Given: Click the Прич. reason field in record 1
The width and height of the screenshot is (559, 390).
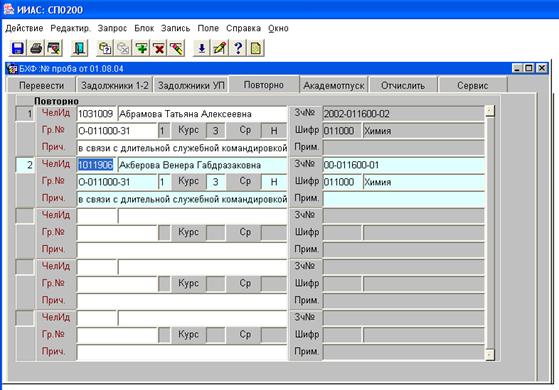Looking at the screenshot, I should pos(182,148).
